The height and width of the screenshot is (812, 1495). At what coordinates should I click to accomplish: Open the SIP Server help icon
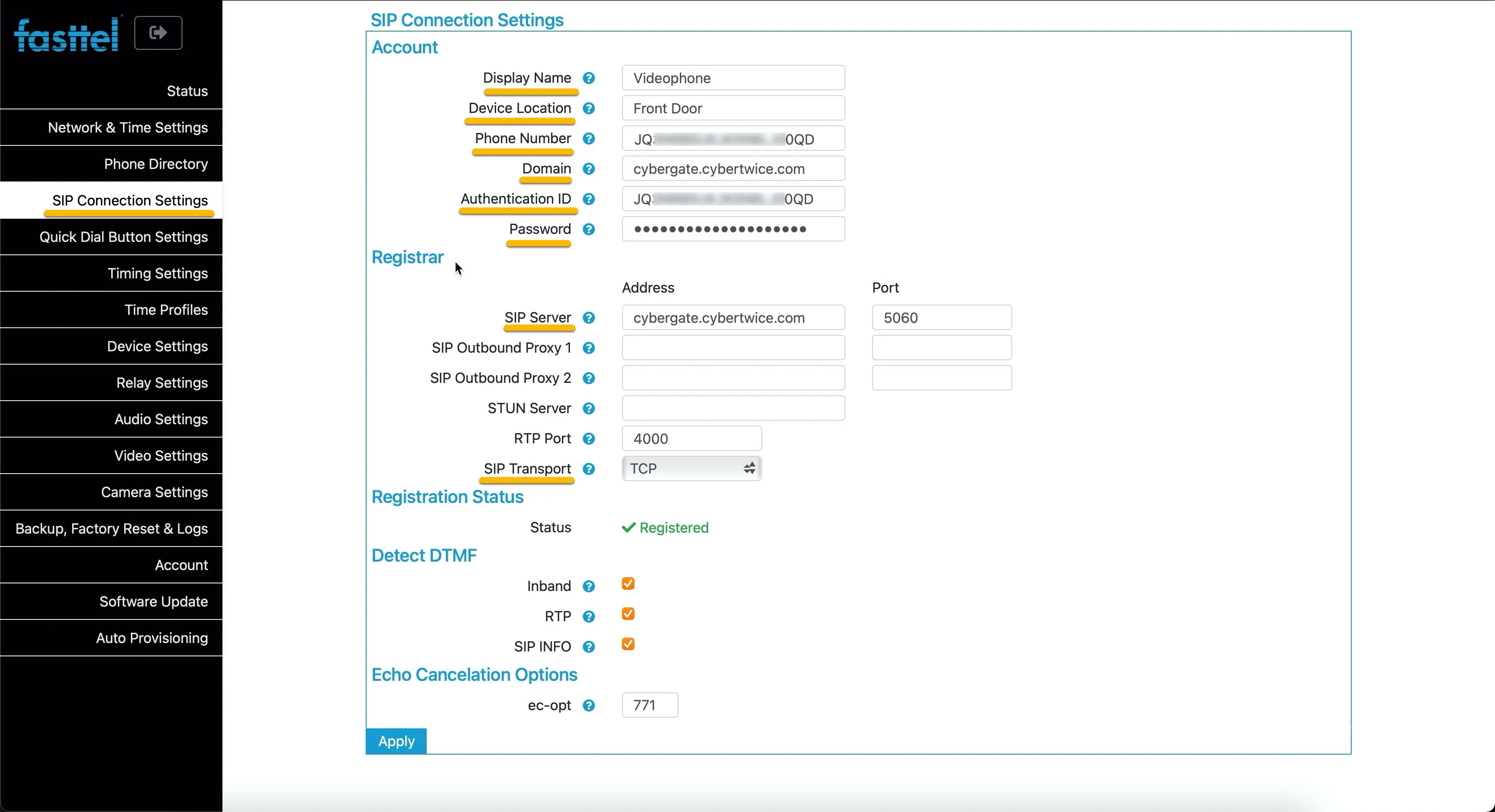click(589, 318)
